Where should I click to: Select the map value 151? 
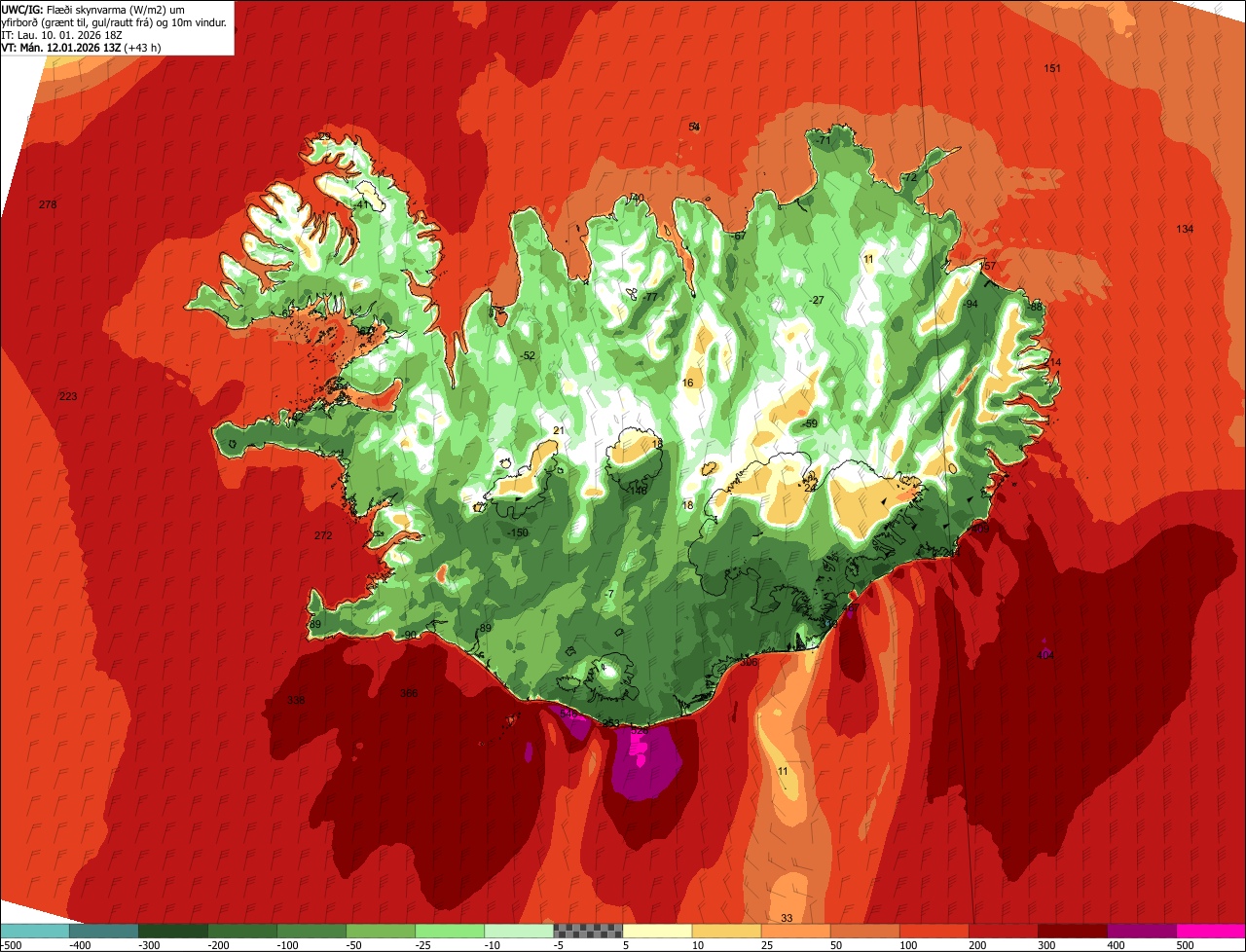click(1052, 68)
